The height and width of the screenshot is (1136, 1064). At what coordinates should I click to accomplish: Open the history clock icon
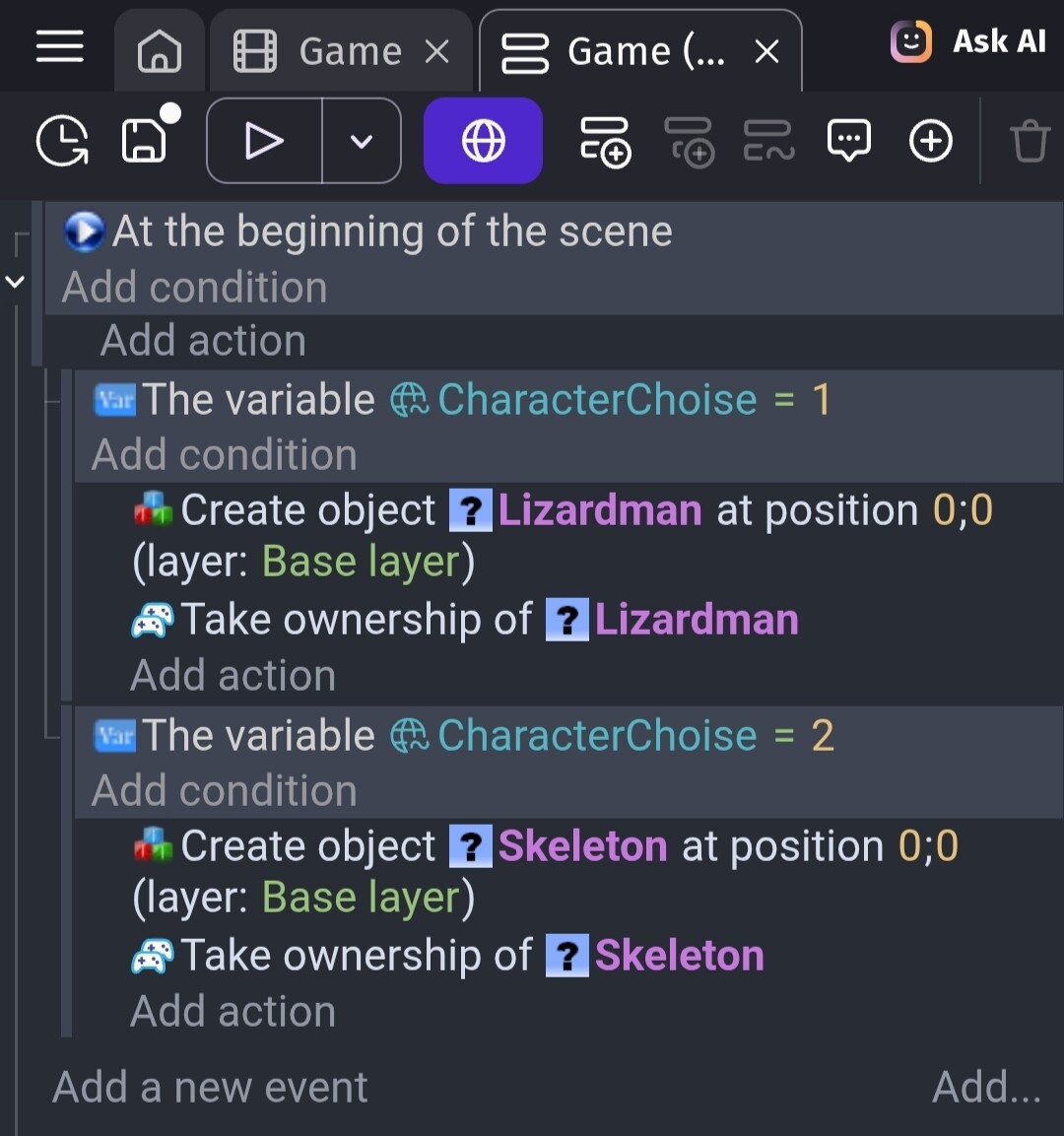pyautogui.click(x=62, y=141)
